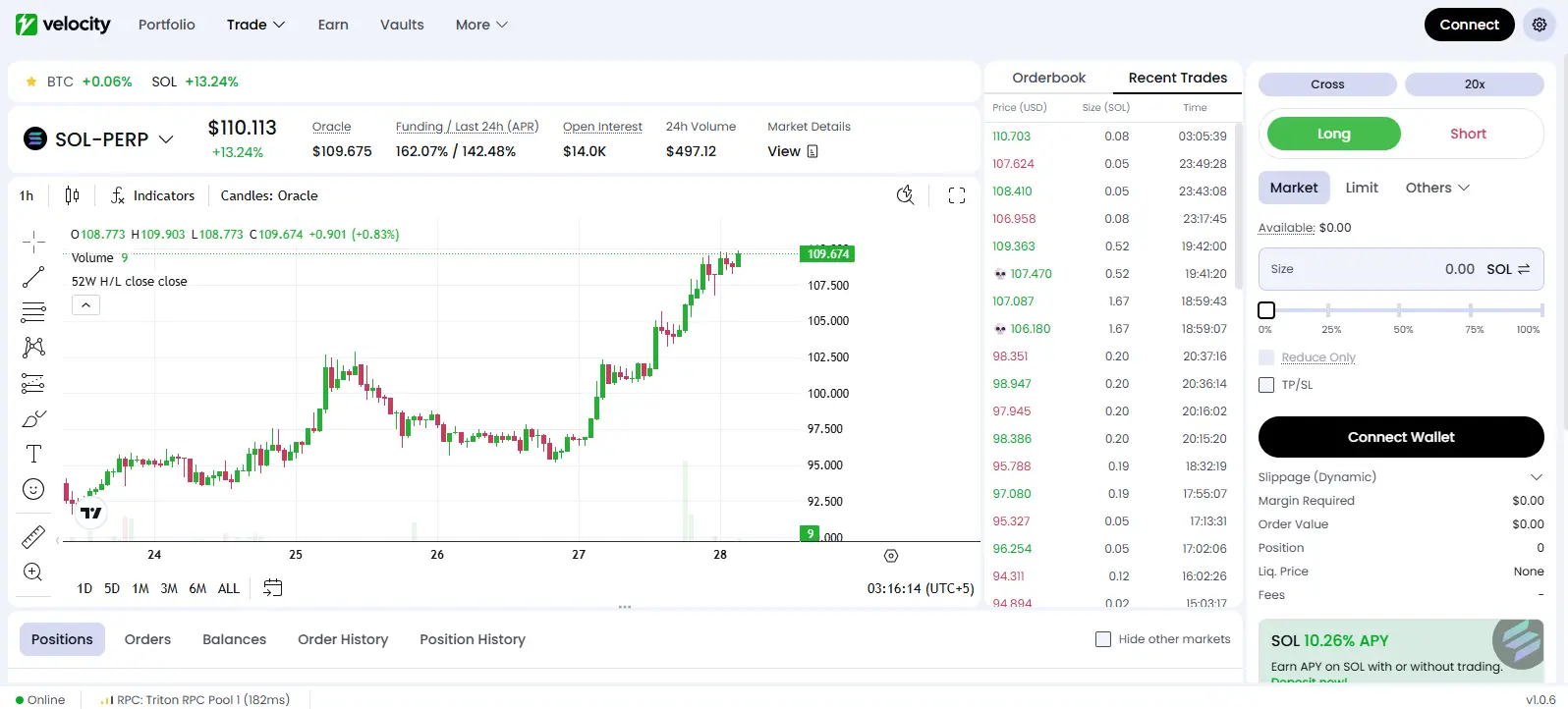Click the RPC Triton Pool status
This screenshot has height=709, width=1568.
[x=196, y=700]
